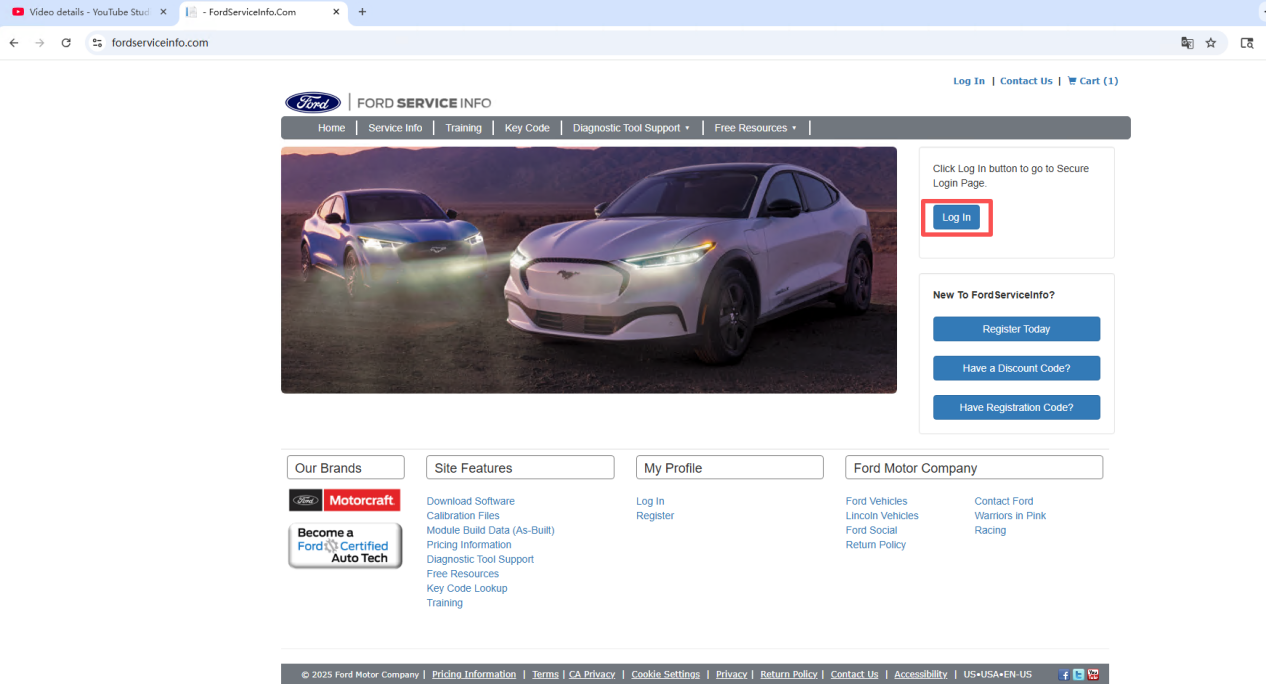Screen dimensions: 1266x684
Task: Click the Register Today button
Action: [1016, 329]
